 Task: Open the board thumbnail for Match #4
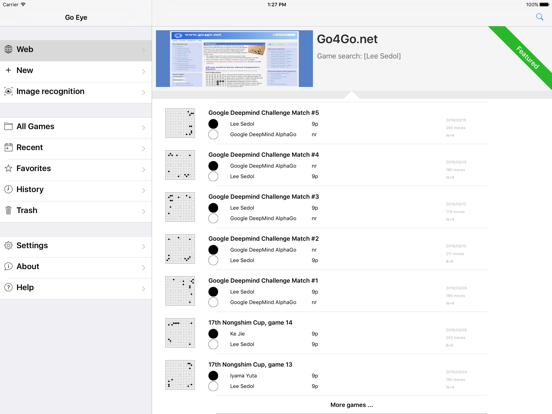180,165
